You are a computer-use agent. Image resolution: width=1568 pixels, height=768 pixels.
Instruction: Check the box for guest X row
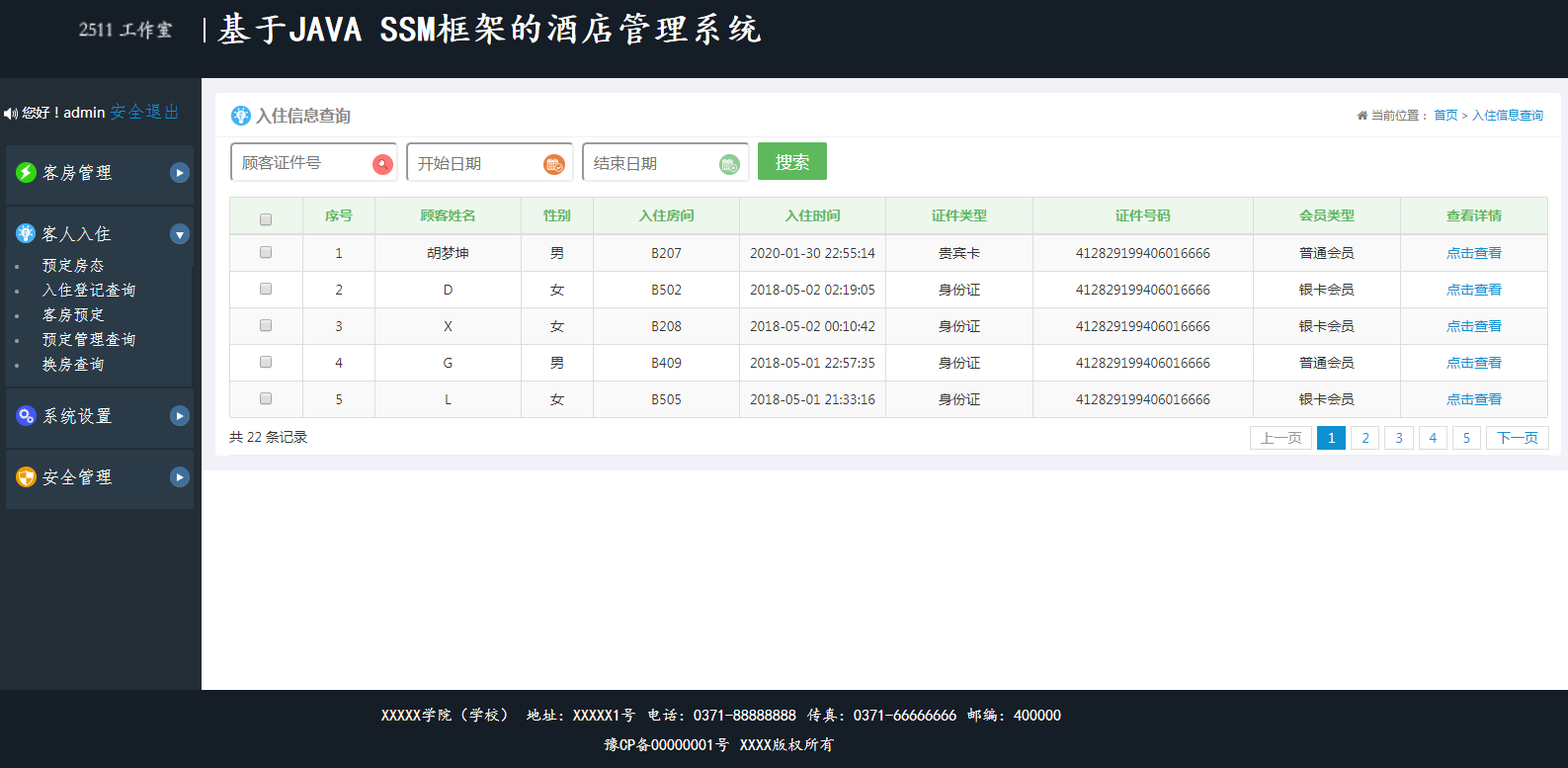click(x=266, y=325)
